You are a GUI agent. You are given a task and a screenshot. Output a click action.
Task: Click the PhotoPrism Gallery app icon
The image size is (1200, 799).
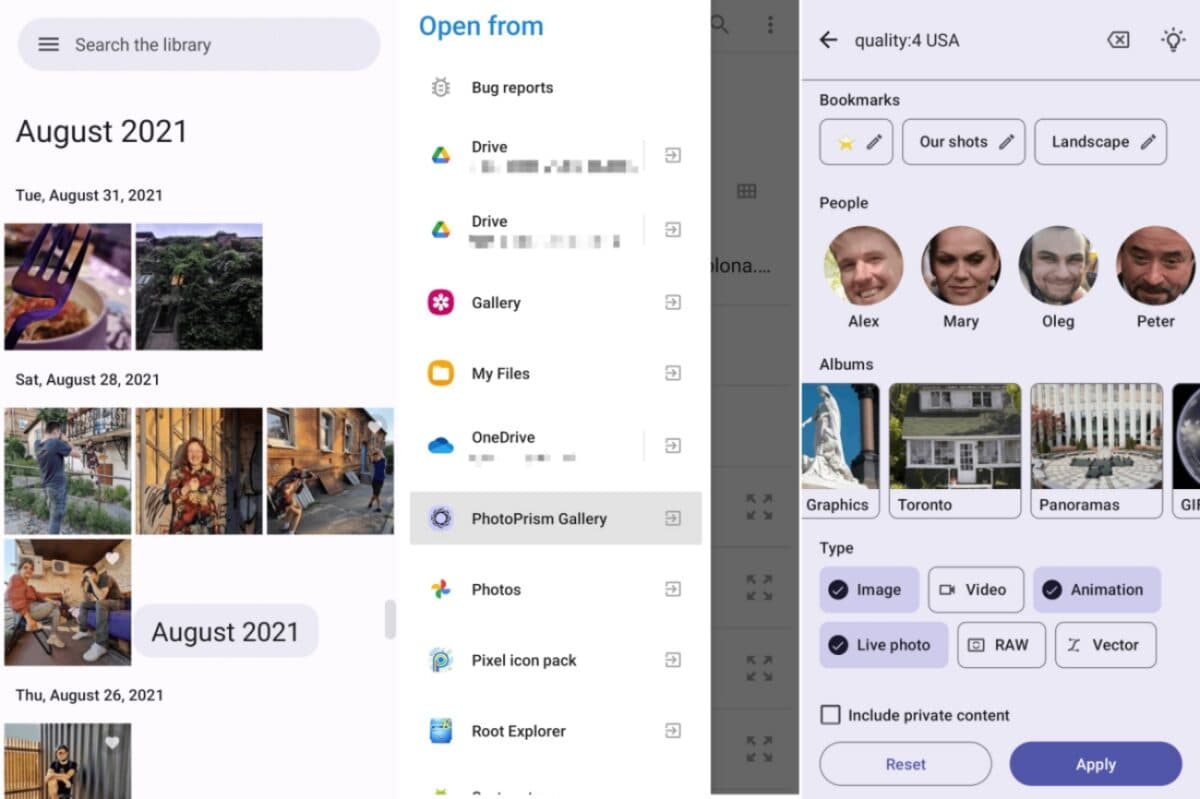(440, 518)
